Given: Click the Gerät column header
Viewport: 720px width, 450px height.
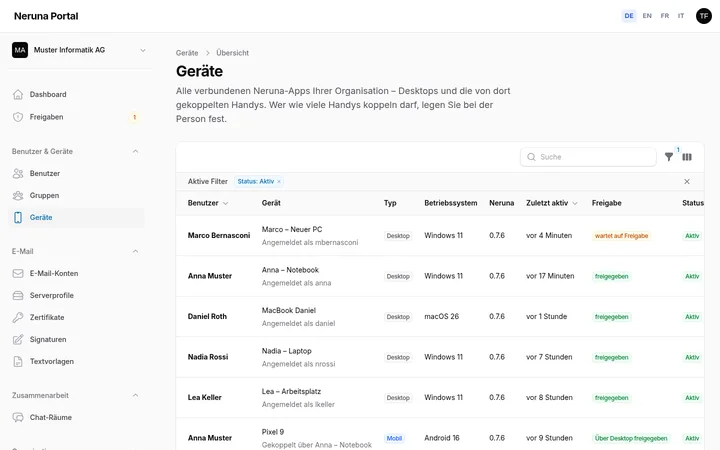Looking at the screenshot, I should tap(271, 203).
